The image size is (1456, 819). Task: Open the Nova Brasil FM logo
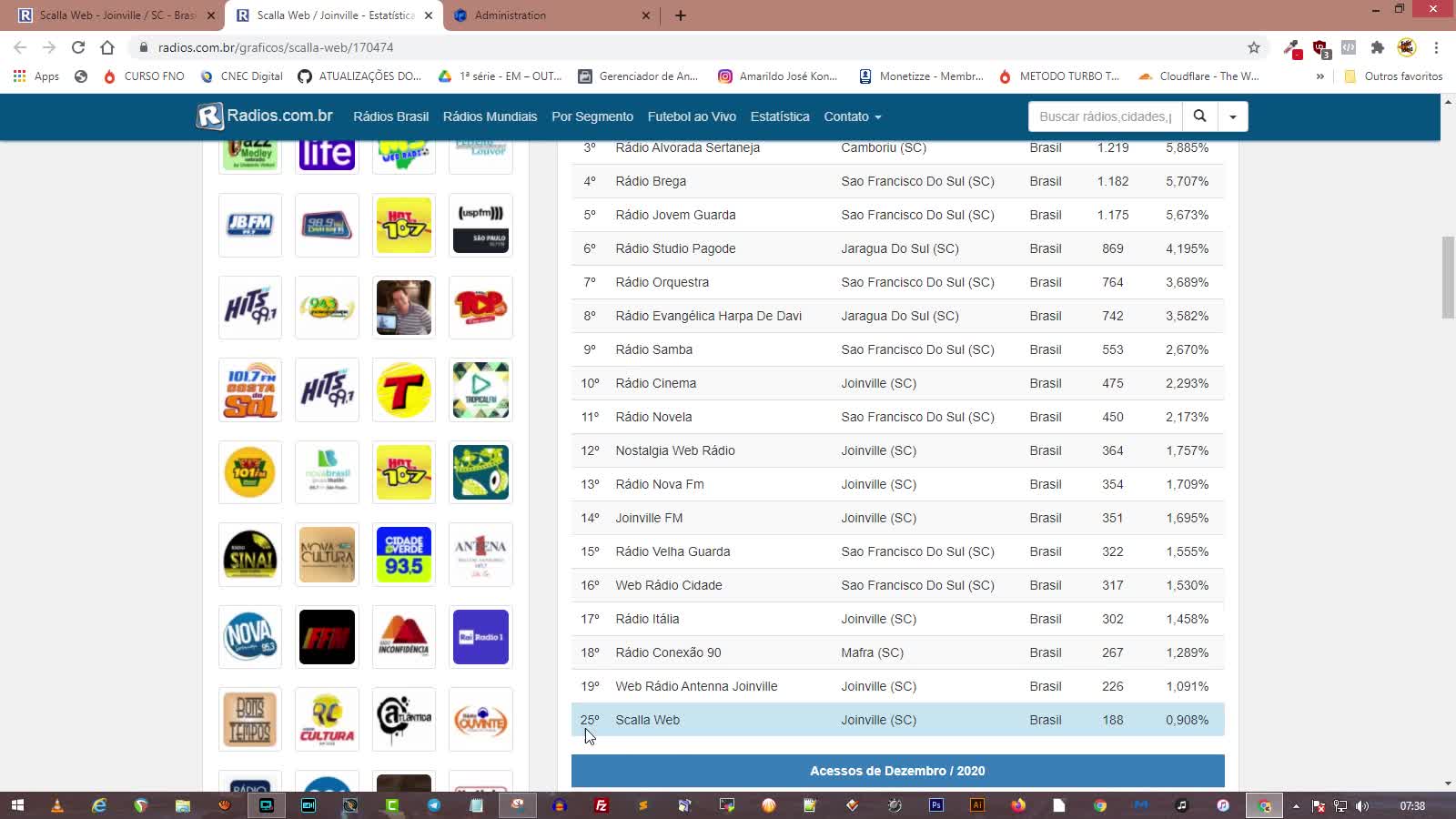pos(328,472)
